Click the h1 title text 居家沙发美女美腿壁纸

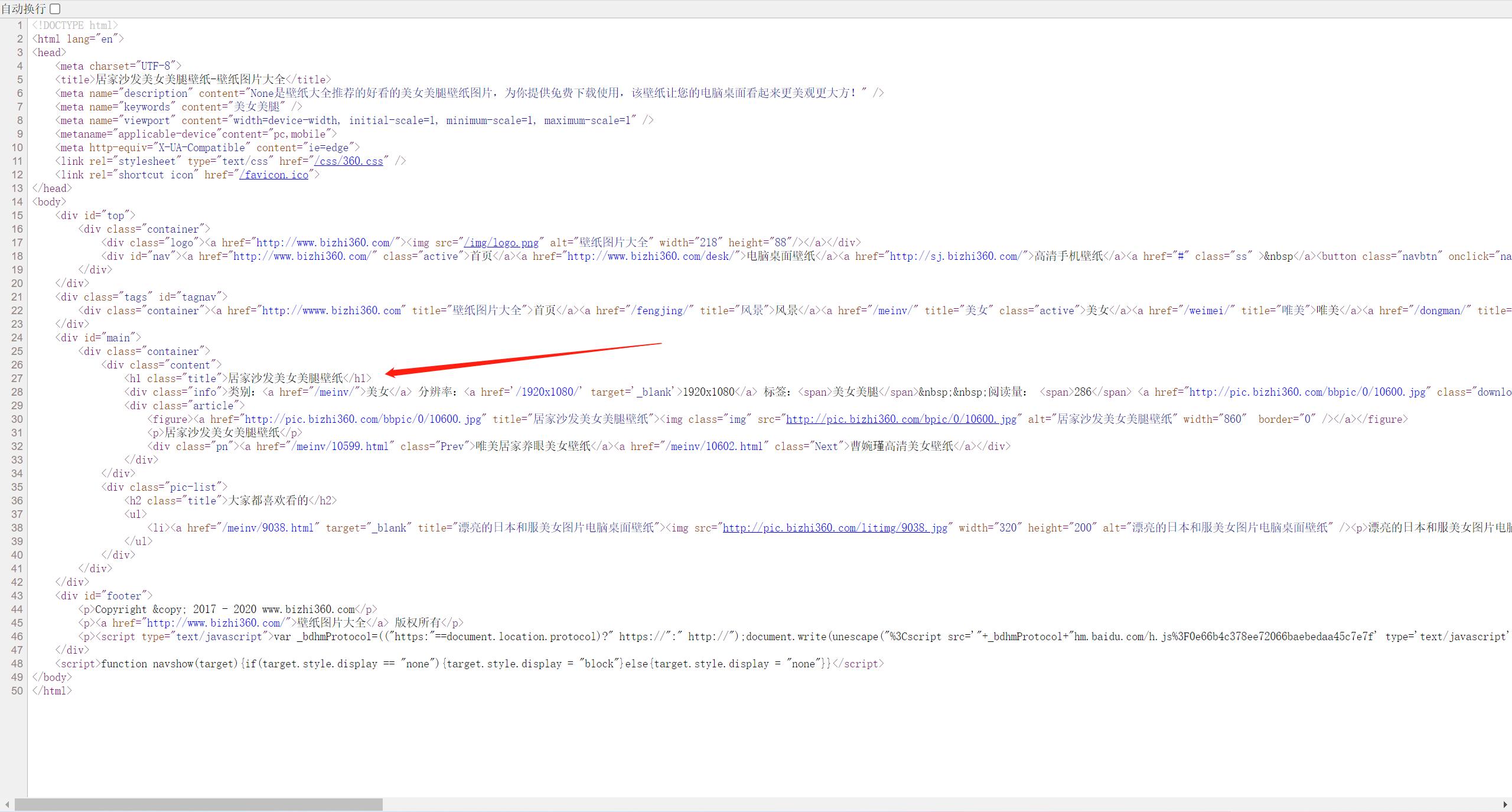point(285,378)
